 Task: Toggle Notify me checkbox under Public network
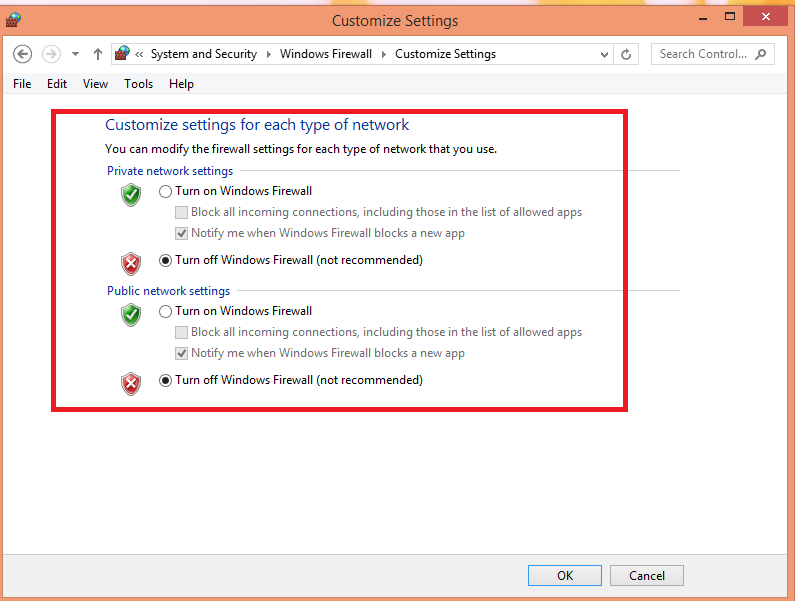pyautogui.click(x=181, y=353)
